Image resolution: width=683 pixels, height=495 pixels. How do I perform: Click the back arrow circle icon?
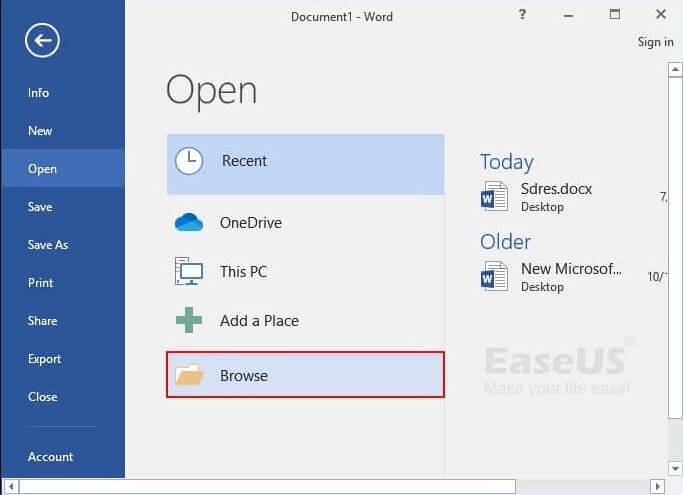click(43, 41)
